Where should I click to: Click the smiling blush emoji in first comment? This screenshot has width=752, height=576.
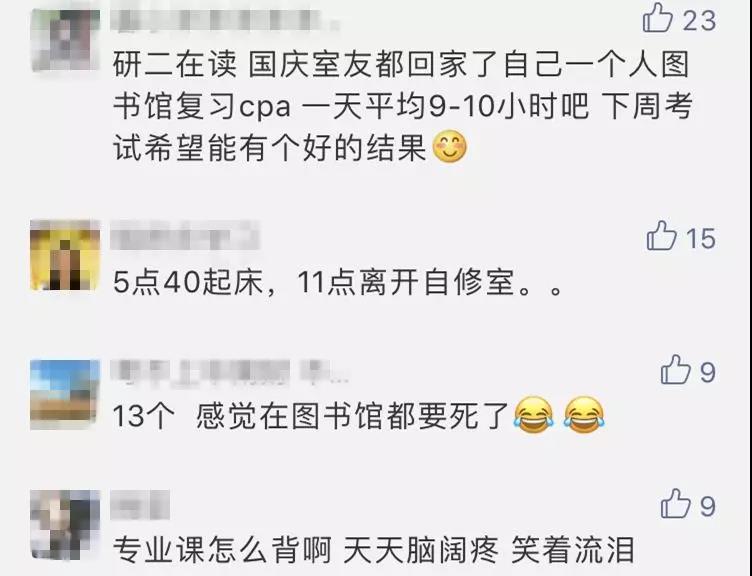pyautogui.click(x=449, y=146)
